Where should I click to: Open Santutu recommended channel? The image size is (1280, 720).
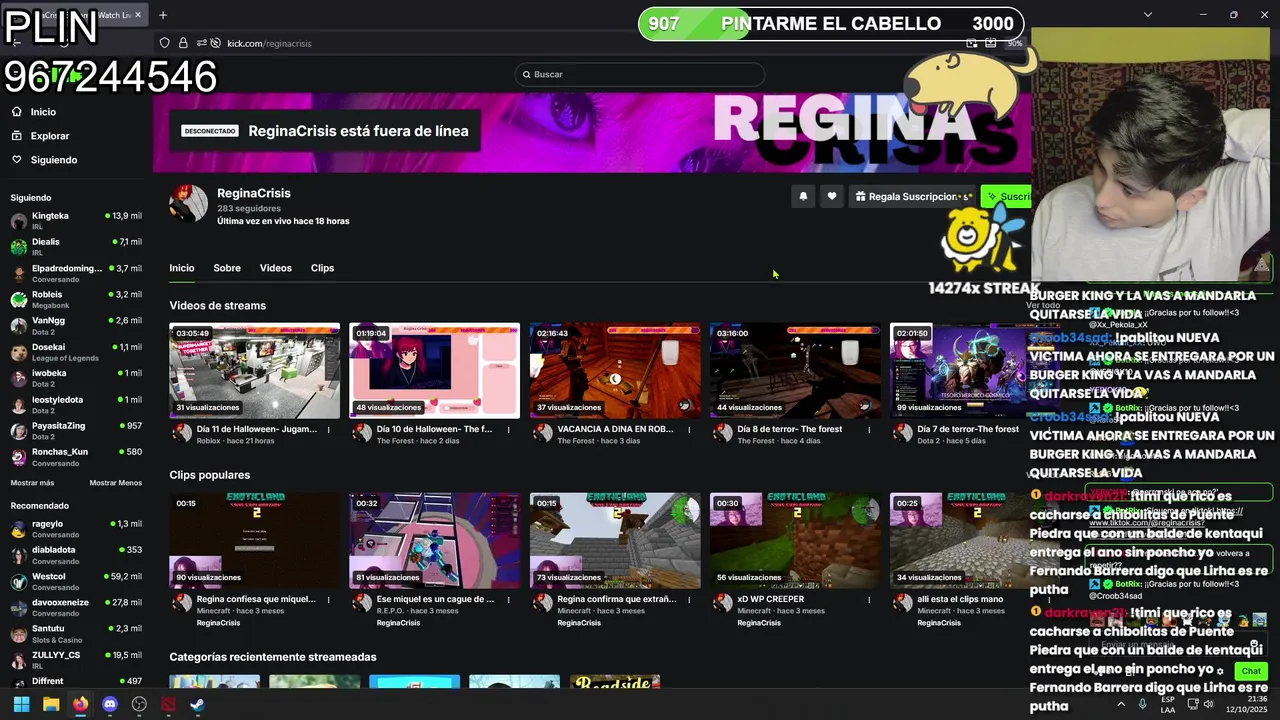coord(76,633)
